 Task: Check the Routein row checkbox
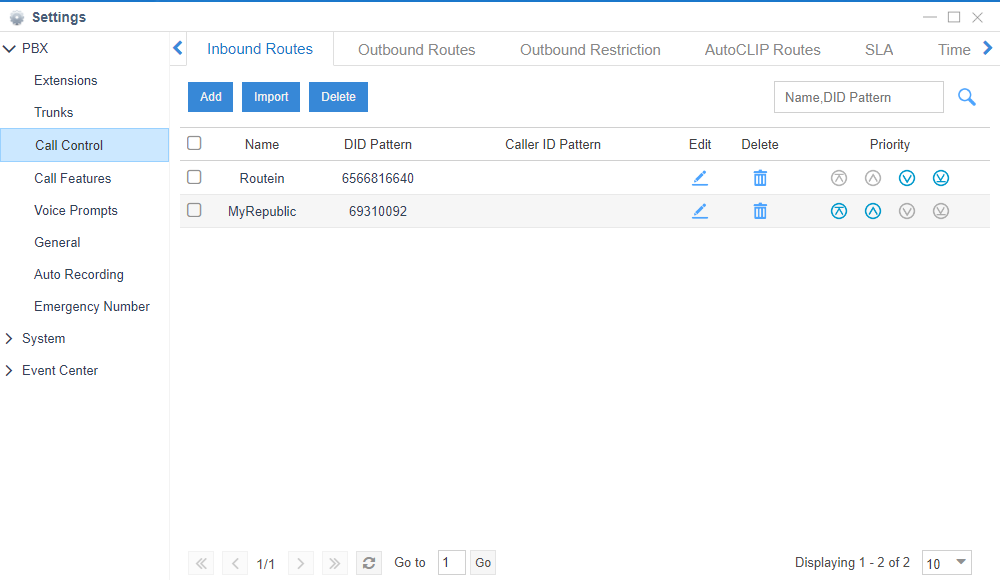(194, 177)
